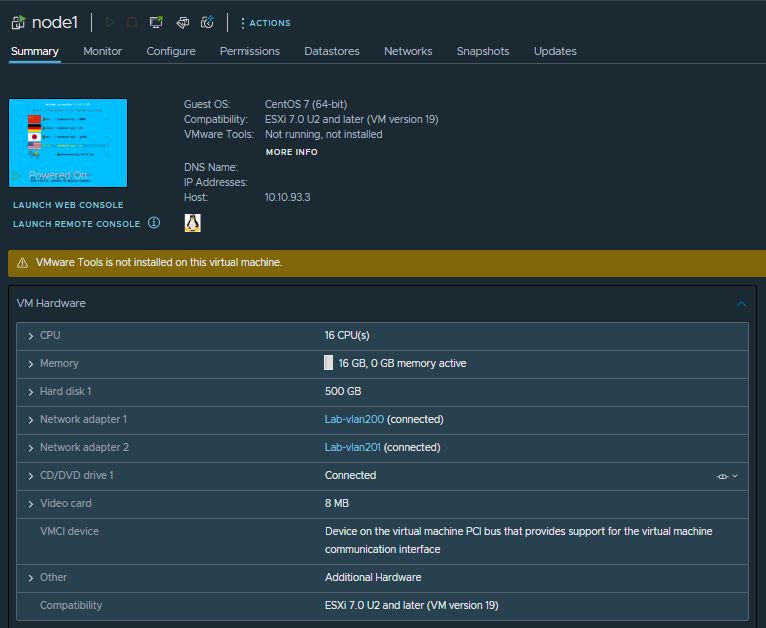This screenshot has width=766, height=628.
Task: Switch to the Monitor tab
Action: 102,51
